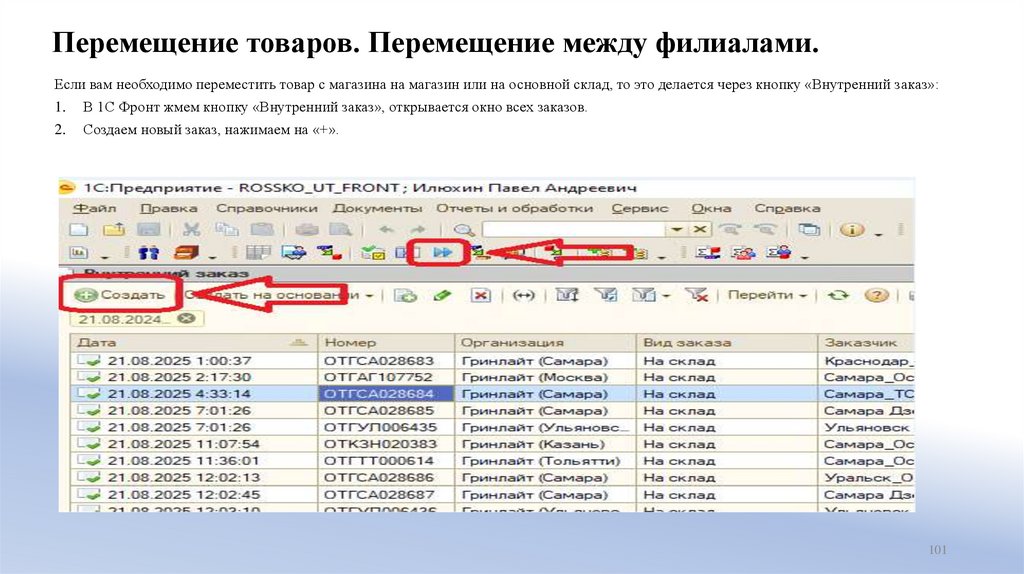1024x574 pixels.
Task: Click the Clear filter funnel with red X
Action: point(696,295)
